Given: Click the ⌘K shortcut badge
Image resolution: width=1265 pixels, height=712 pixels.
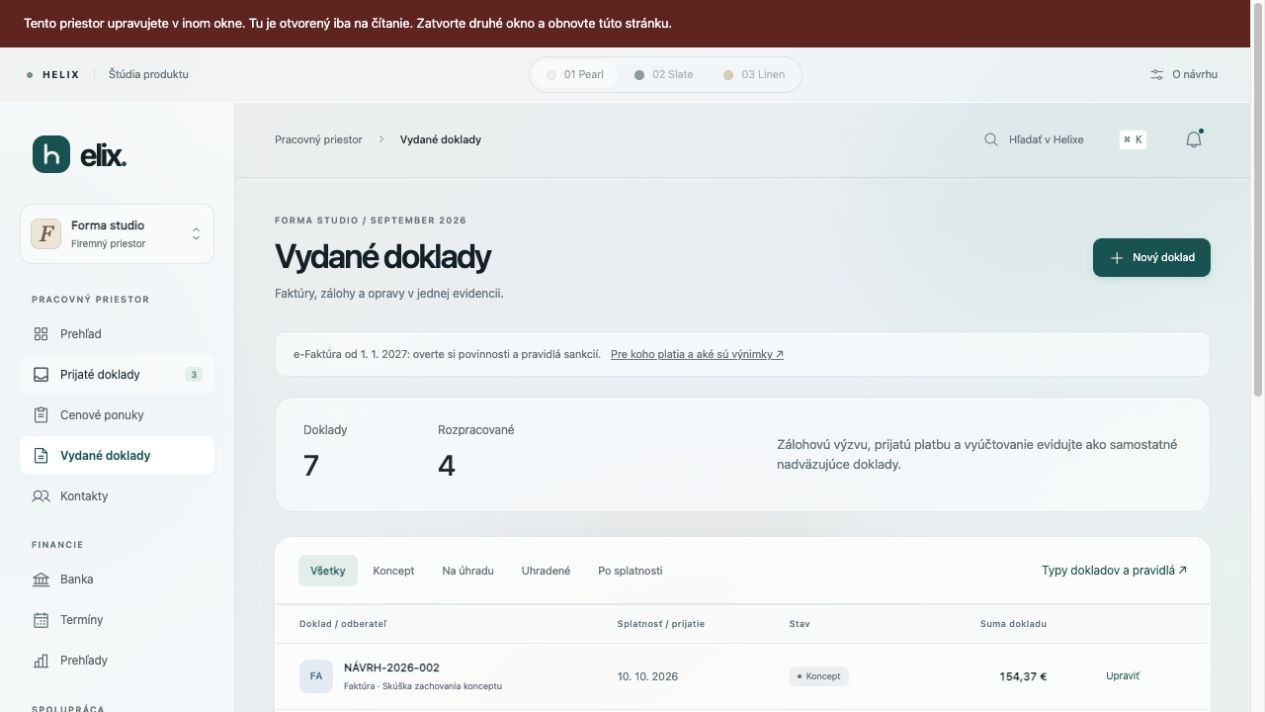Looking at the screenshot, I should tap(1133, 140).
